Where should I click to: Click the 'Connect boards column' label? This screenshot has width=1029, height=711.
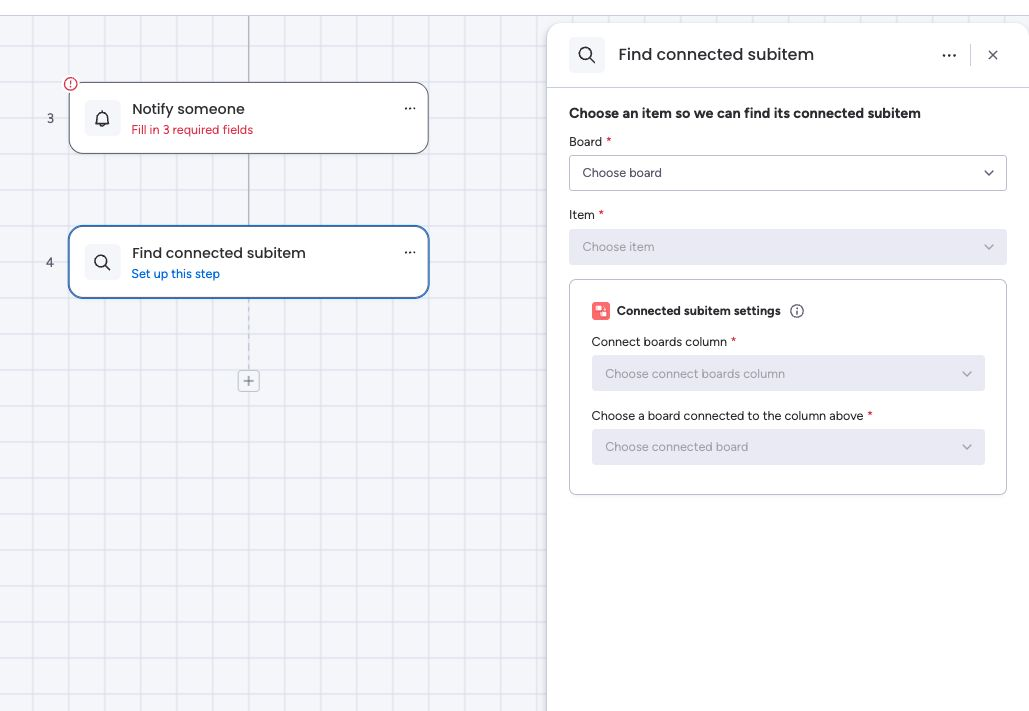(x=659, y=341)
